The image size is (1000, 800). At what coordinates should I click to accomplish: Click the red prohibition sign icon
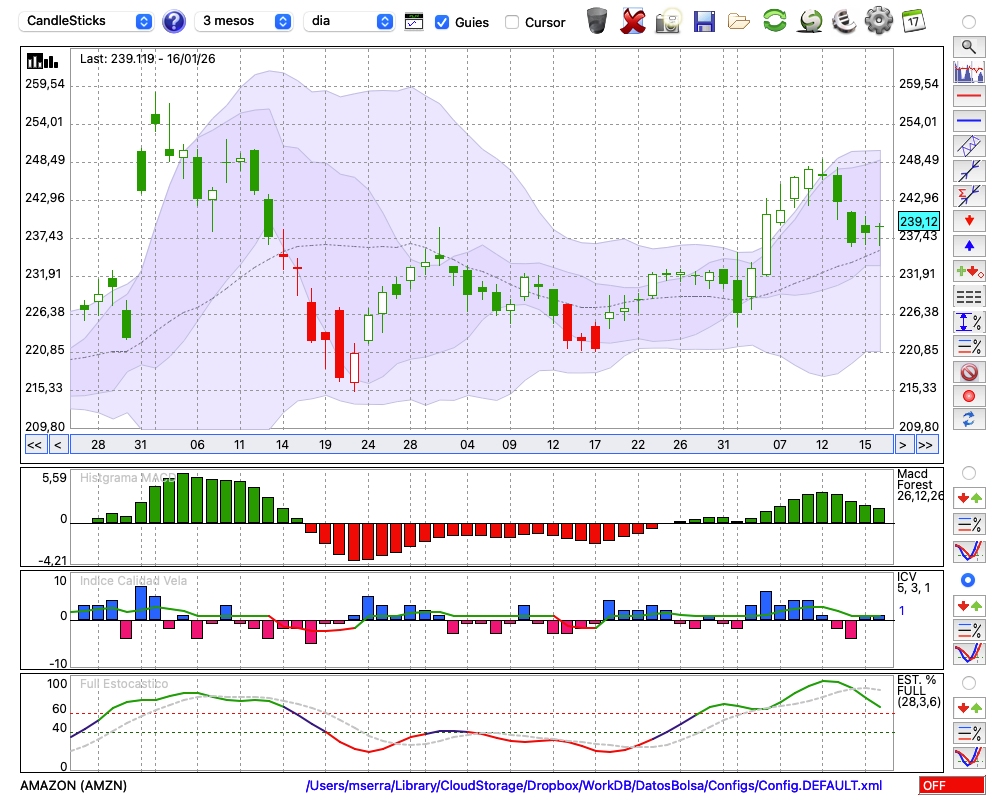pyautogui.click(x=968, y=372)
